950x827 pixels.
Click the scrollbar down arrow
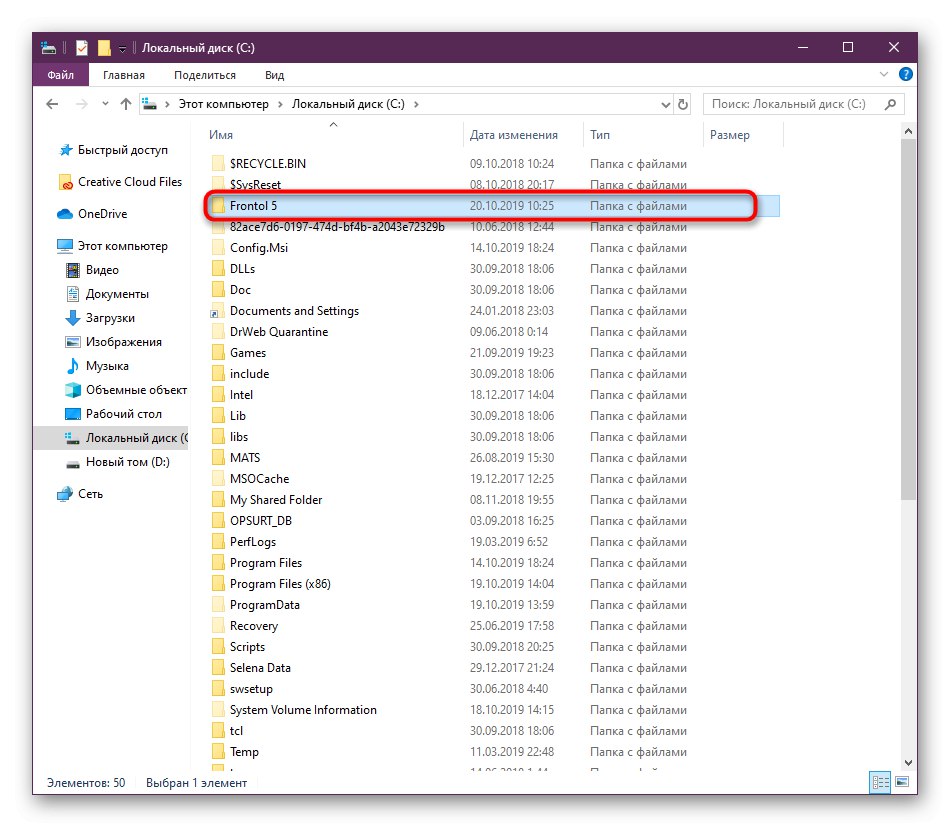click(908, 762)
